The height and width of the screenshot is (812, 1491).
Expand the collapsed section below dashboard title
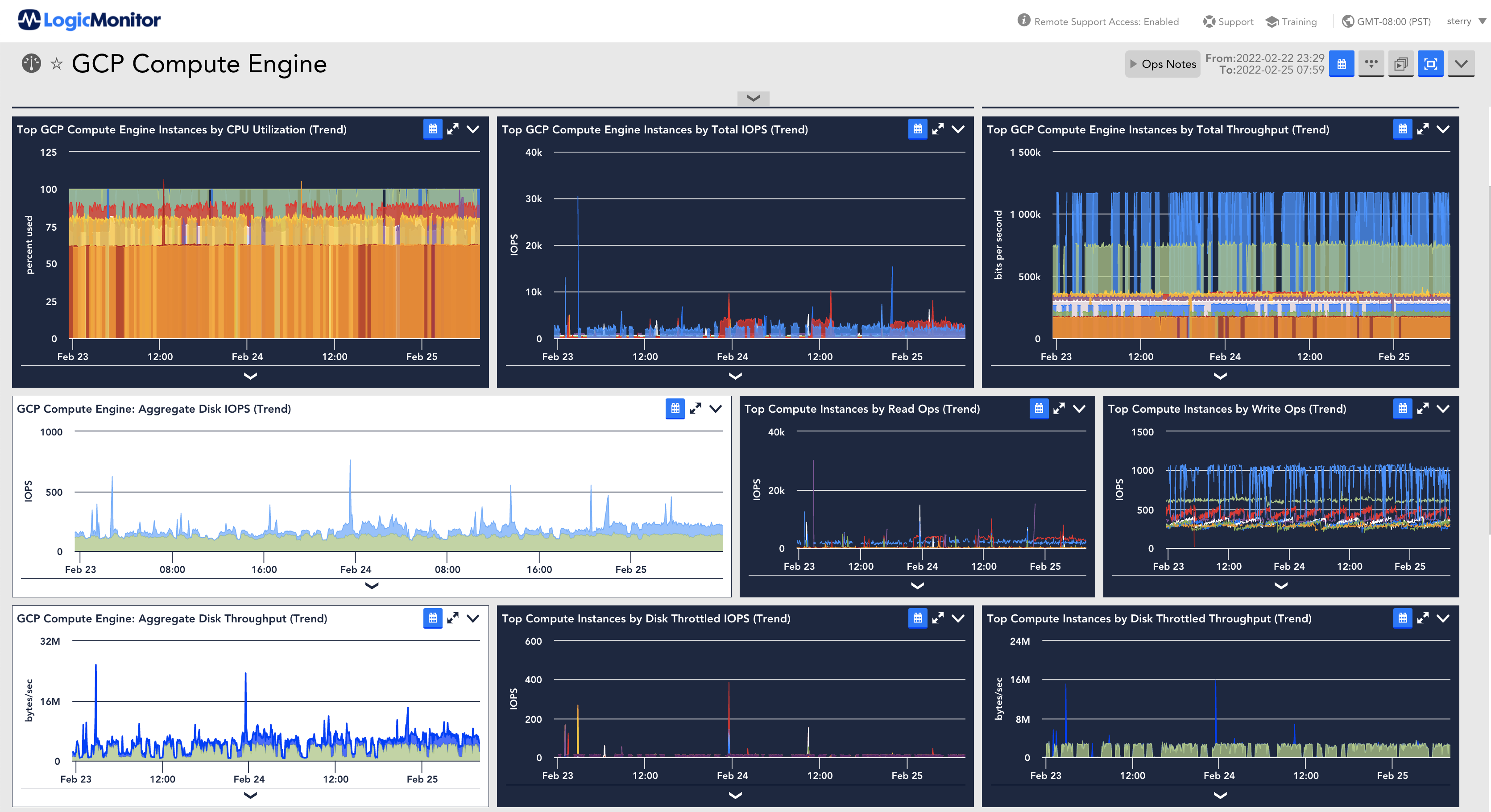pyautogui.click(x=753, y=98)
